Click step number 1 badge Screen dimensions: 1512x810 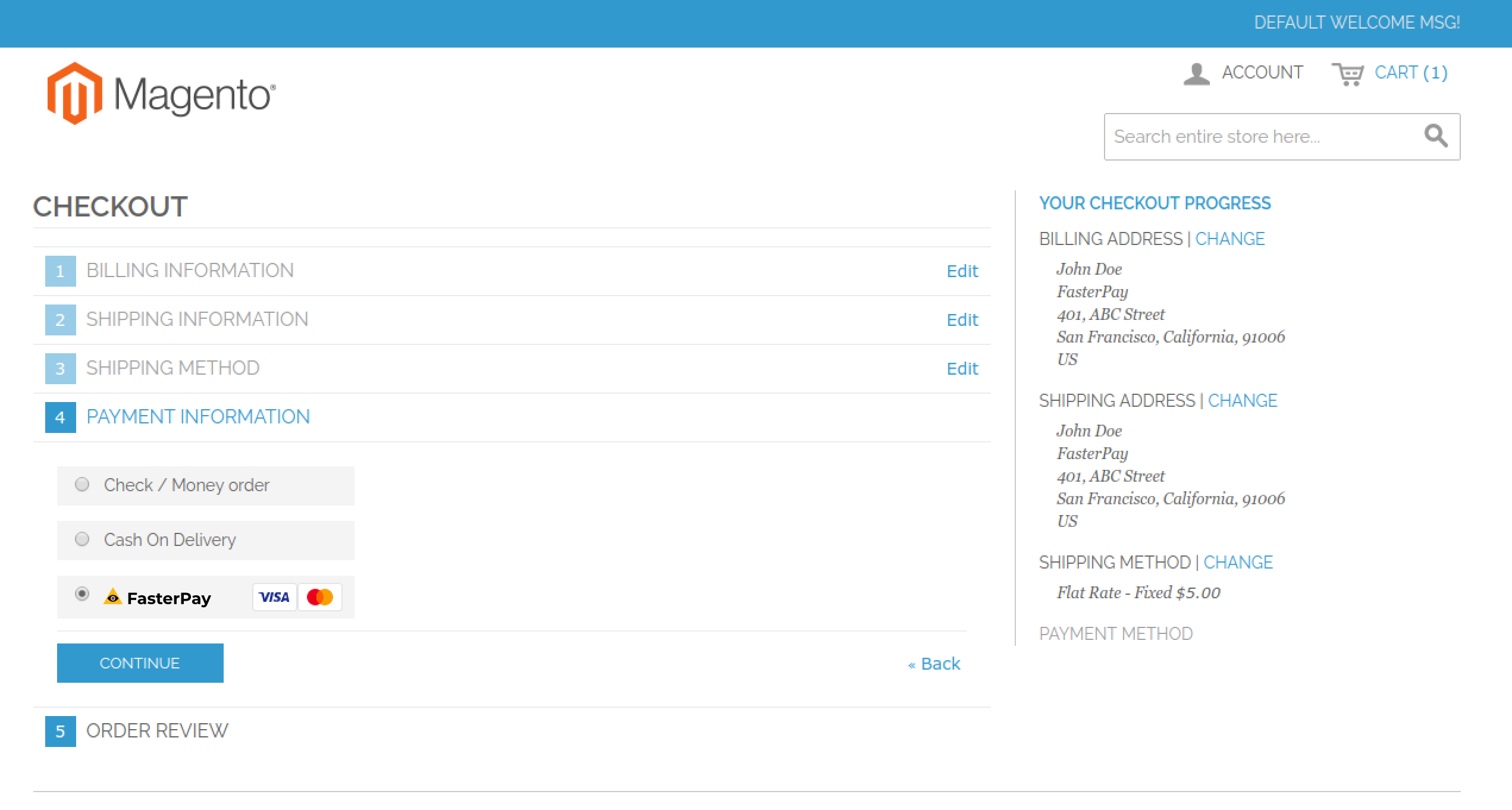(61, 271)
